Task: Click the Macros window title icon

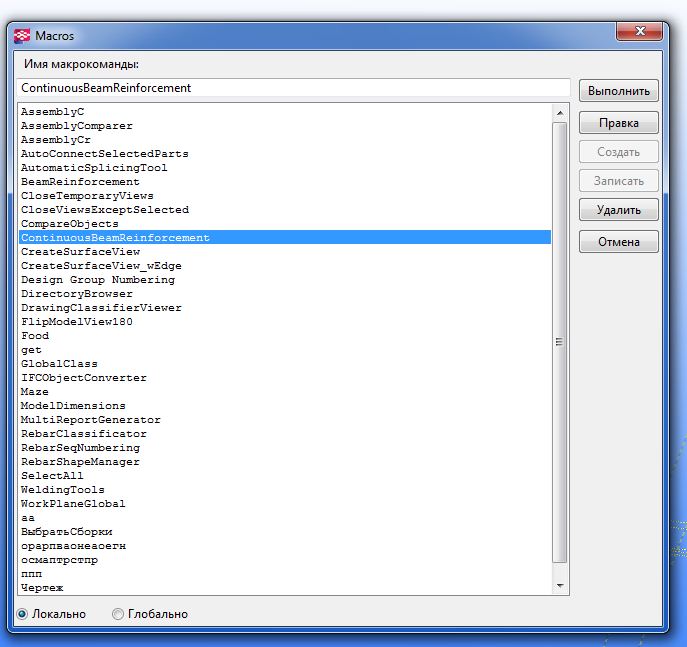Action: (21, 35)
